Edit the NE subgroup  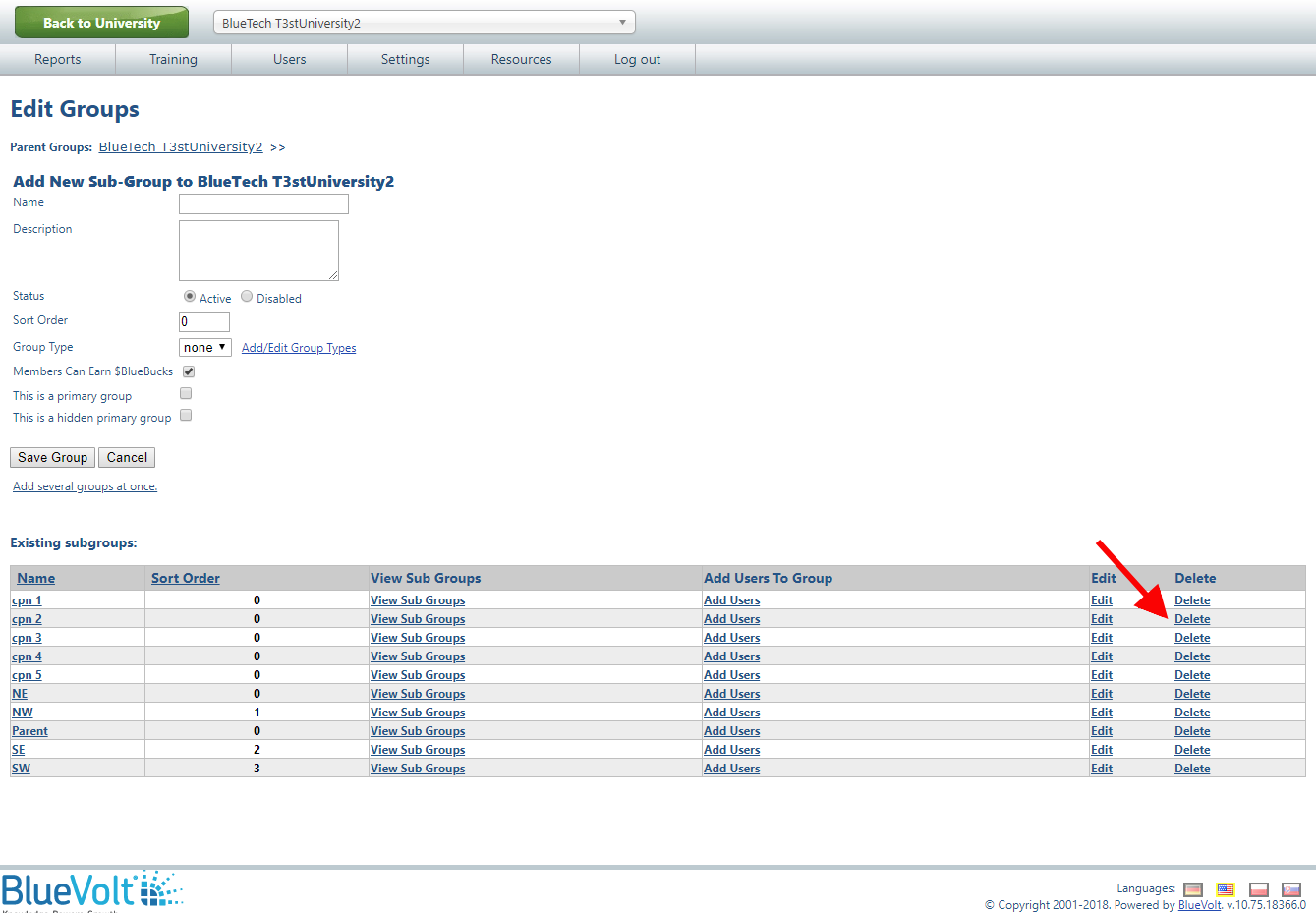click(1102, 694)
